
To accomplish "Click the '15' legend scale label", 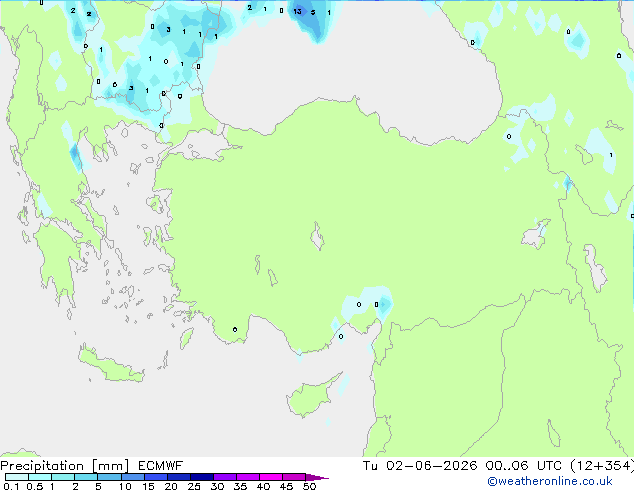I will coord(148,486).
